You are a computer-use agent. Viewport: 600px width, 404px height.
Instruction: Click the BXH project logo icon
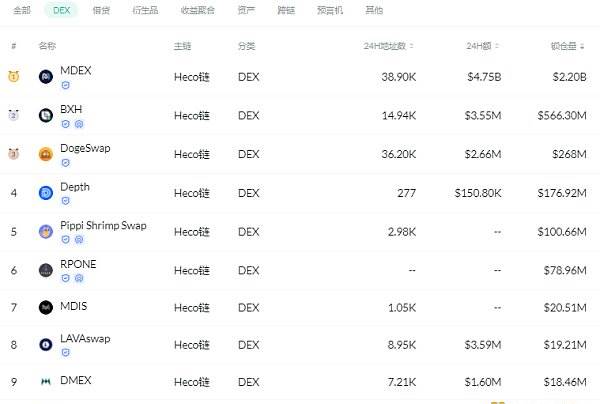(46, 115)
